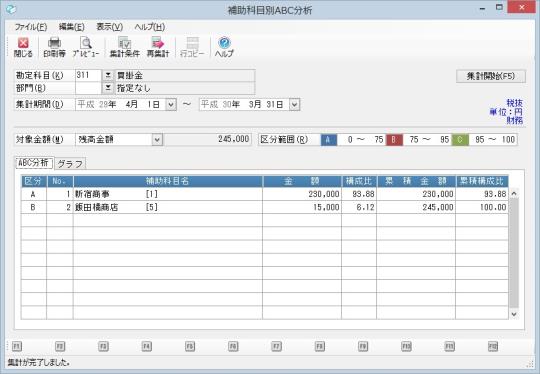540x374 pixels.
Task: Click the 勘定科目 code field 311
Action: click(x=88, y=75)
